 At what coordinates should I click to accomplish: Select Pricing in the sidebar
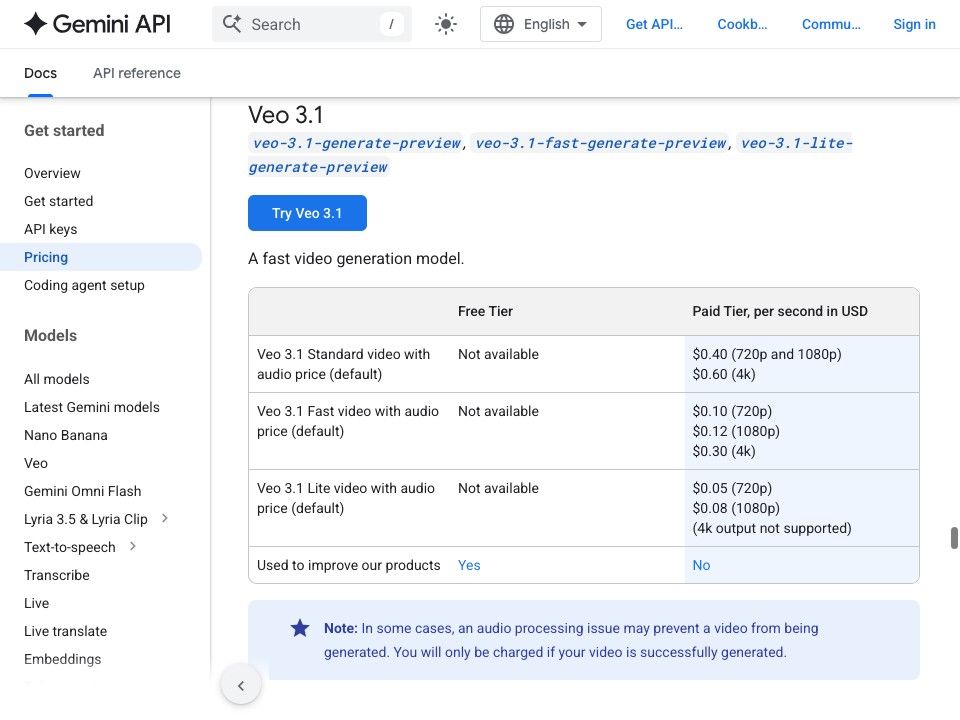(100, 257)
